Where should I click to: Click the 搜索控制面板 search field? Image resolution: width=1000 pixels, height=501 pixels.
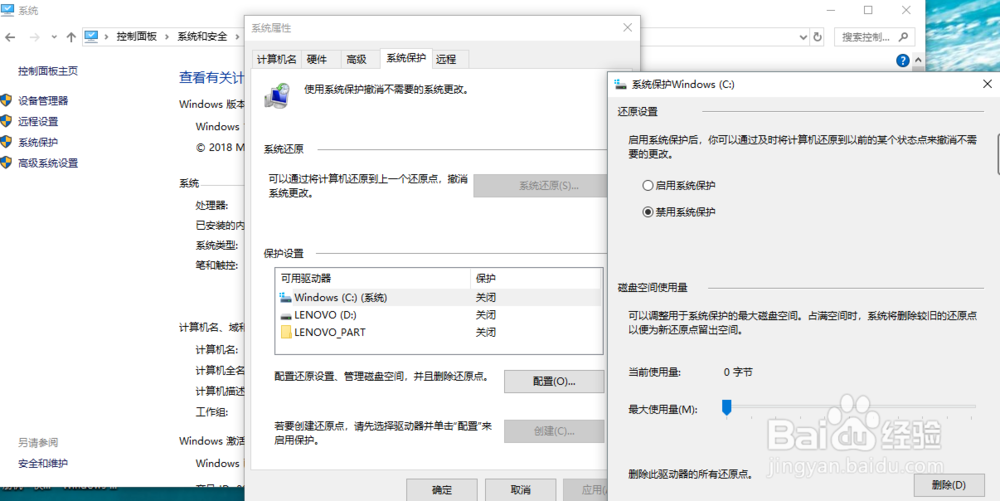click(x=874, y=37)
